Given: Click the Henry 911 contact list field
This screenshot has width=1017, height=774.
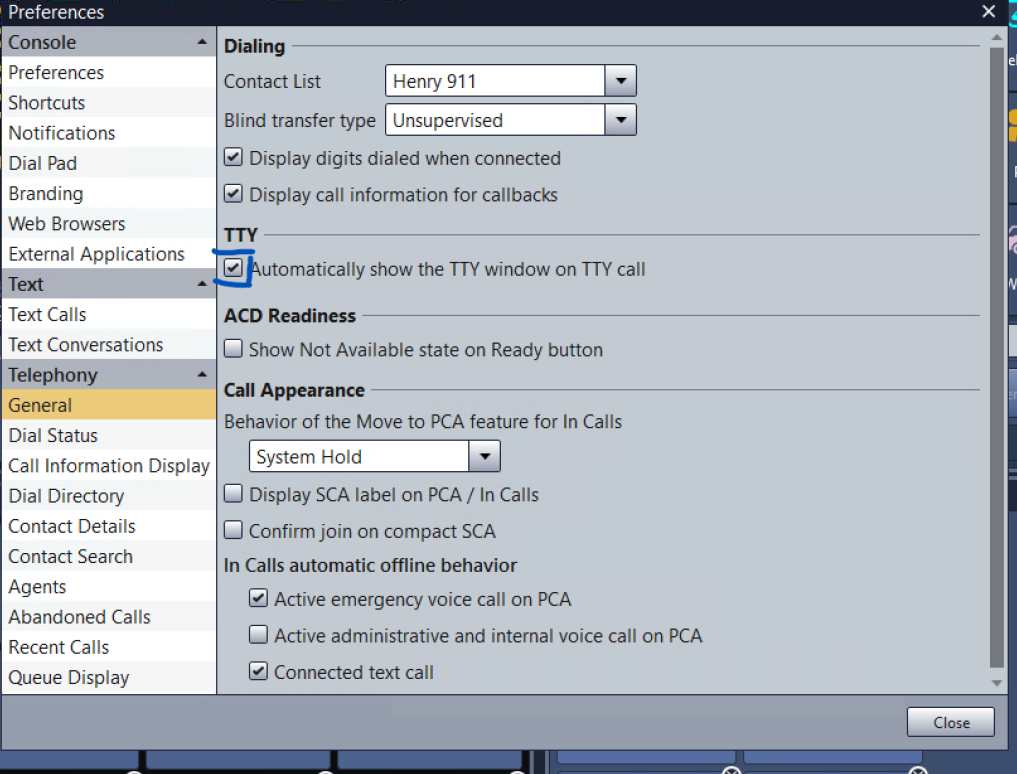Looking at the screenshot, I should pos(496,81).
